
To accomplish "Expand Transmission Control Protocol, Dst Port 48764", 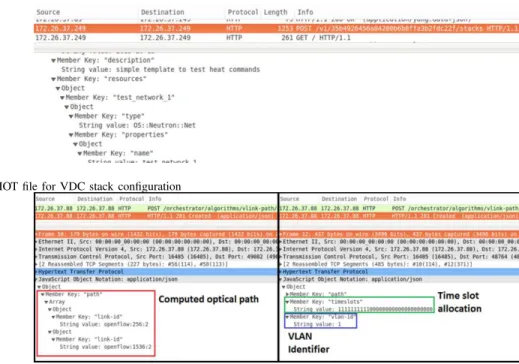I will (x=281, y=257).
